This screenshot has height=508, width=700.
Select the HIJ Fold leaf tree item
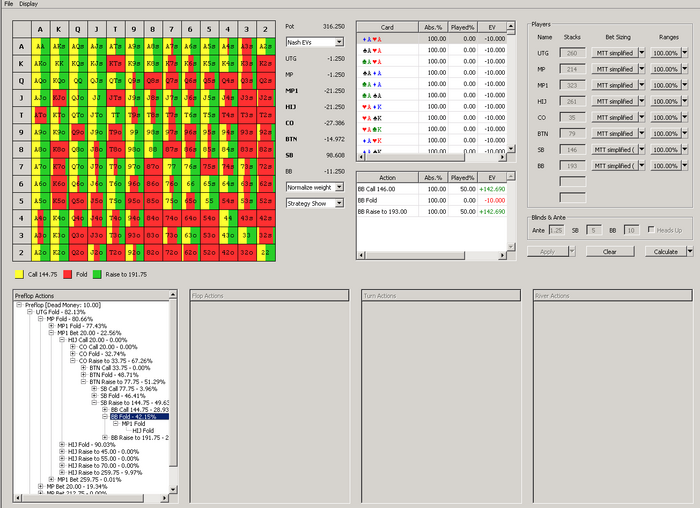pyautogui.click(x=143, y=430)
